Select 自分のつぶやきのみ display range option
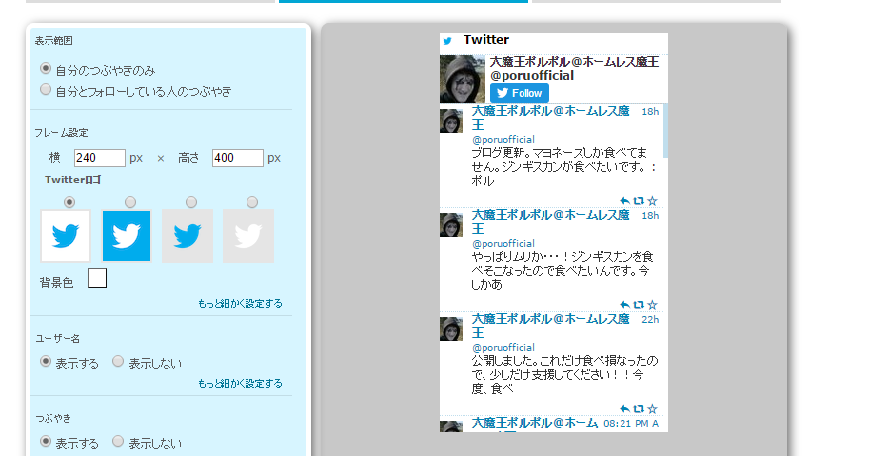Screen dimensions: 871x456 click(x=46, y=69)
